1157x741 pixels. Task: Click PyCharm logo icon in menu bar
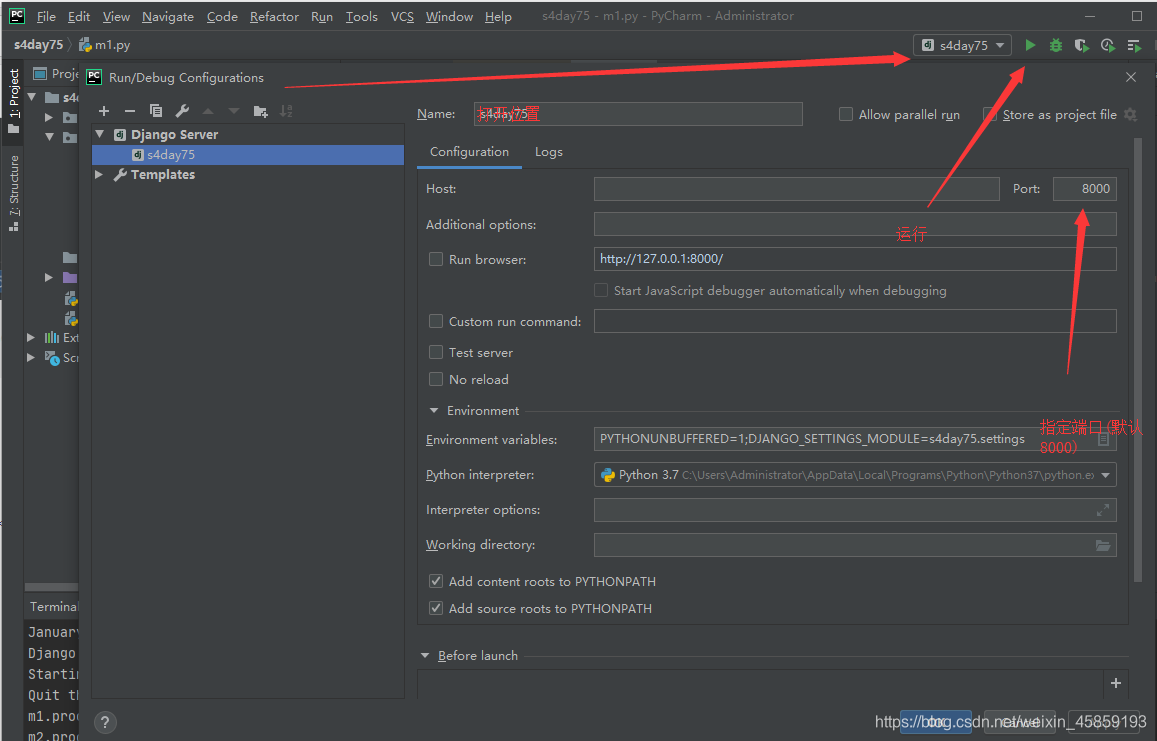click(17, 15)
